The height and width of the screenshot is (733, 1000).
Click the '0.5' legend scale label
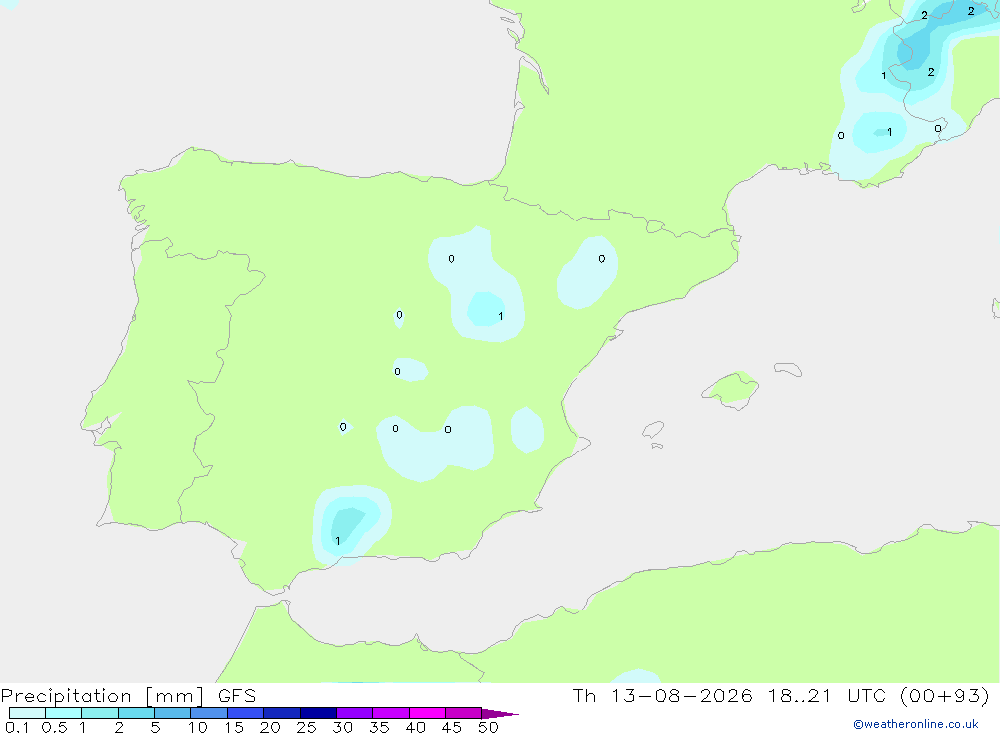pyautogui.click(x=54, y=727)
